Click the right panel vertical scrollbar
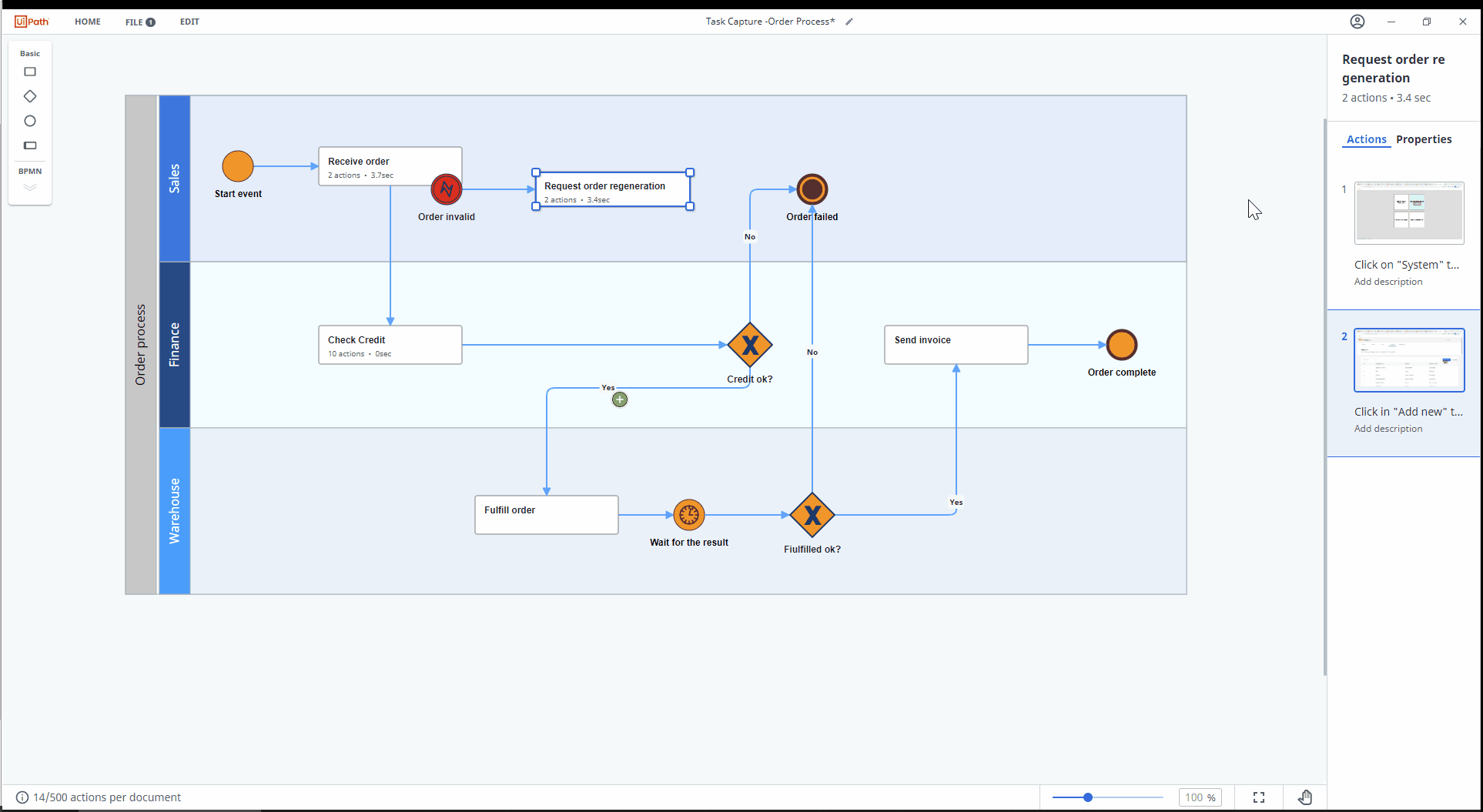Viewport: 1483px width, 812px height. (x=1325, y=397)
